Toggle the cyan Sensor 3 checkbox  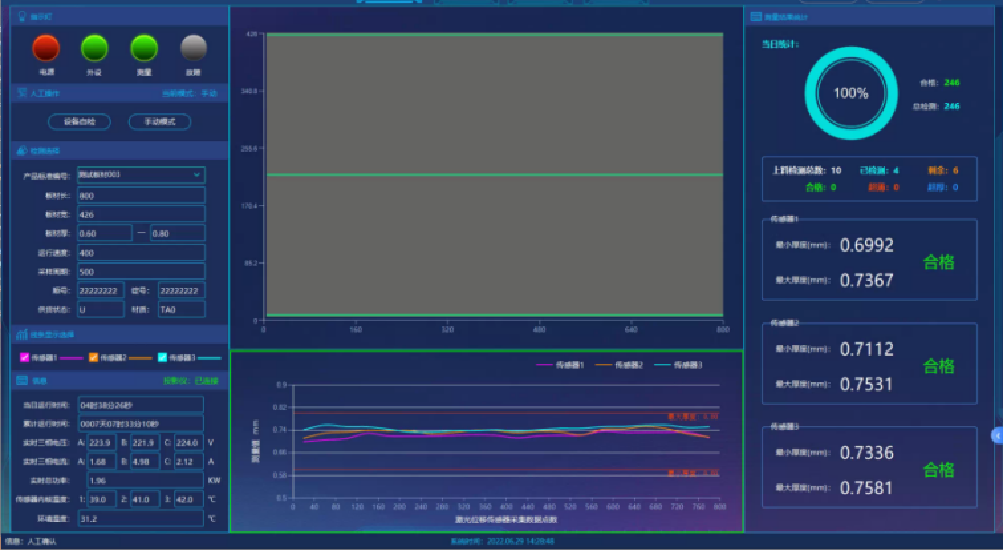pos(162,357)
